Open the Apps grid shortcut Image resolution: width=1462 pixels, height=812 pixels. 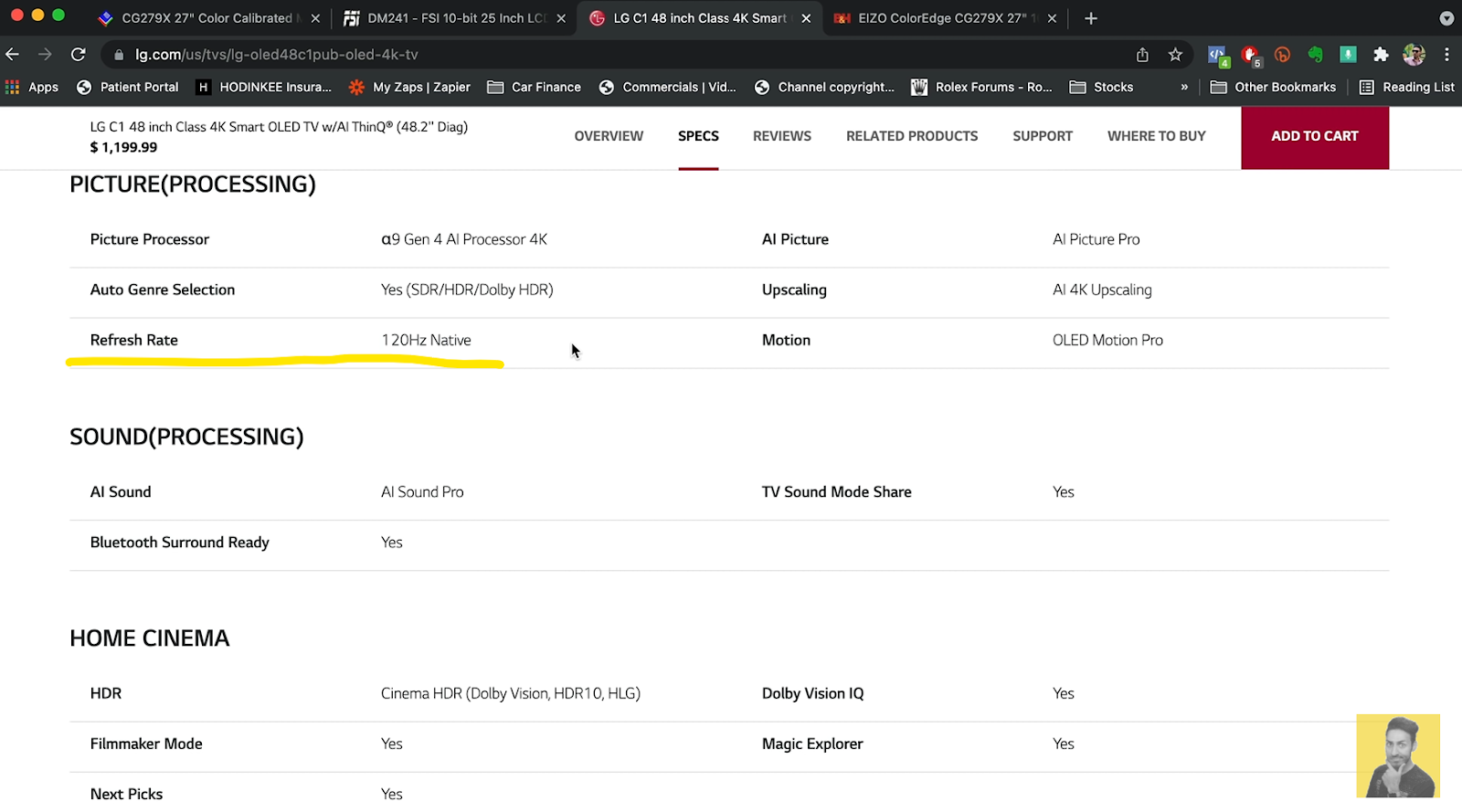pos(32,87)
